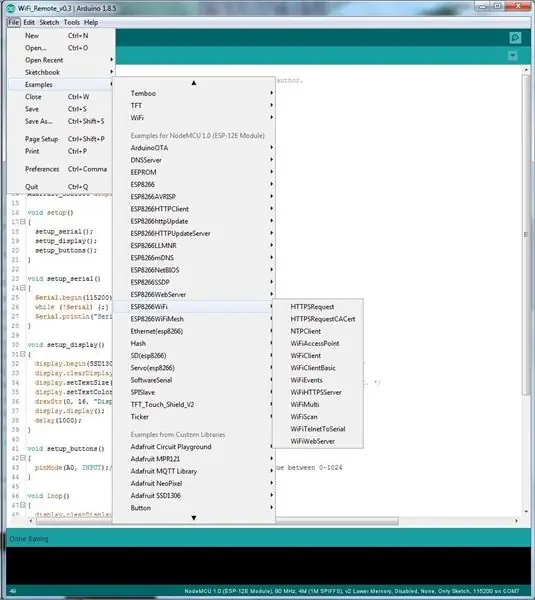
Task: Select the ESP8266WiFi menu entry
Action: click(194, 307)
